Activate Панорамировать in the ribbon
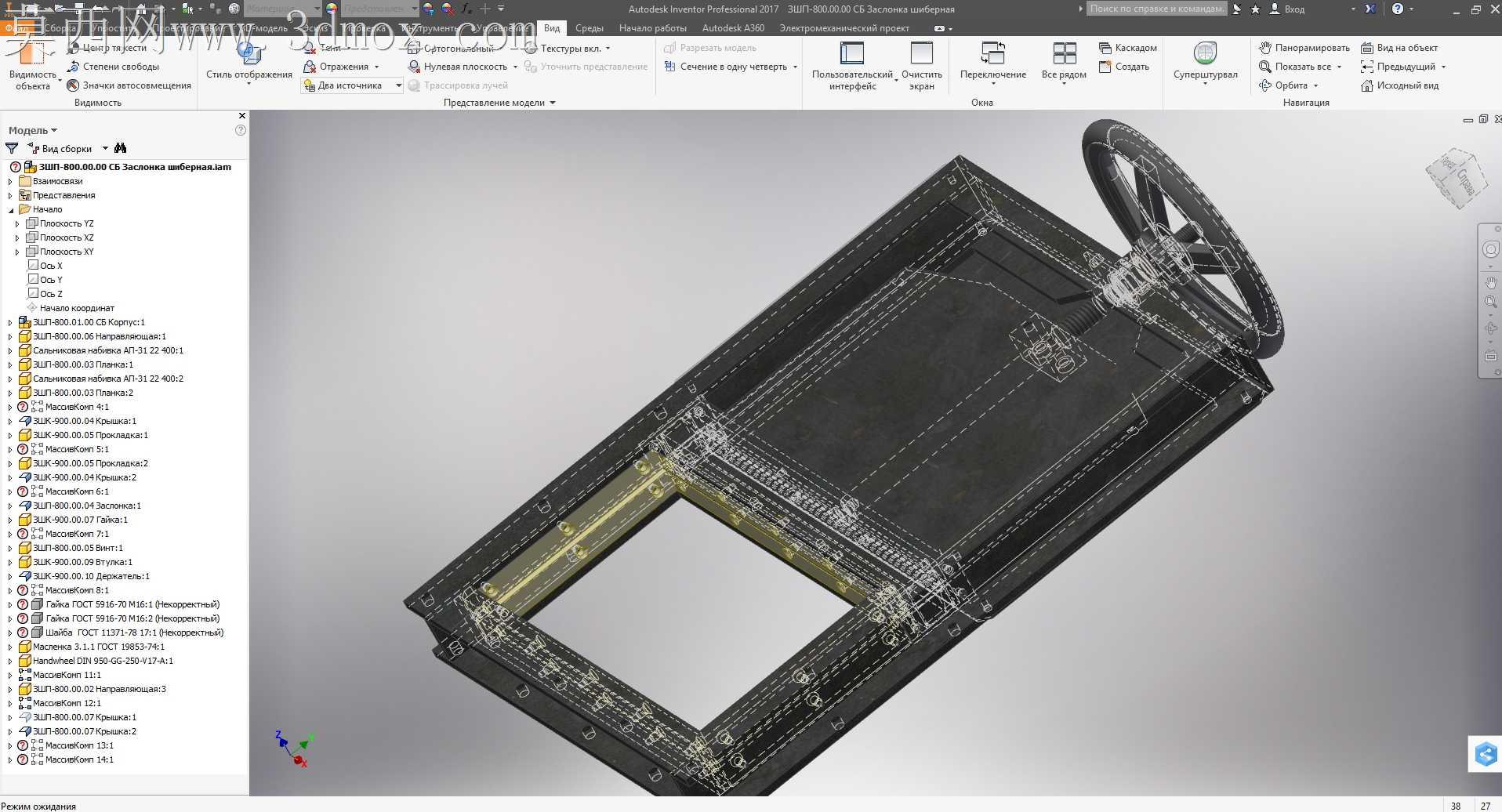 [x=1304, y=48]
